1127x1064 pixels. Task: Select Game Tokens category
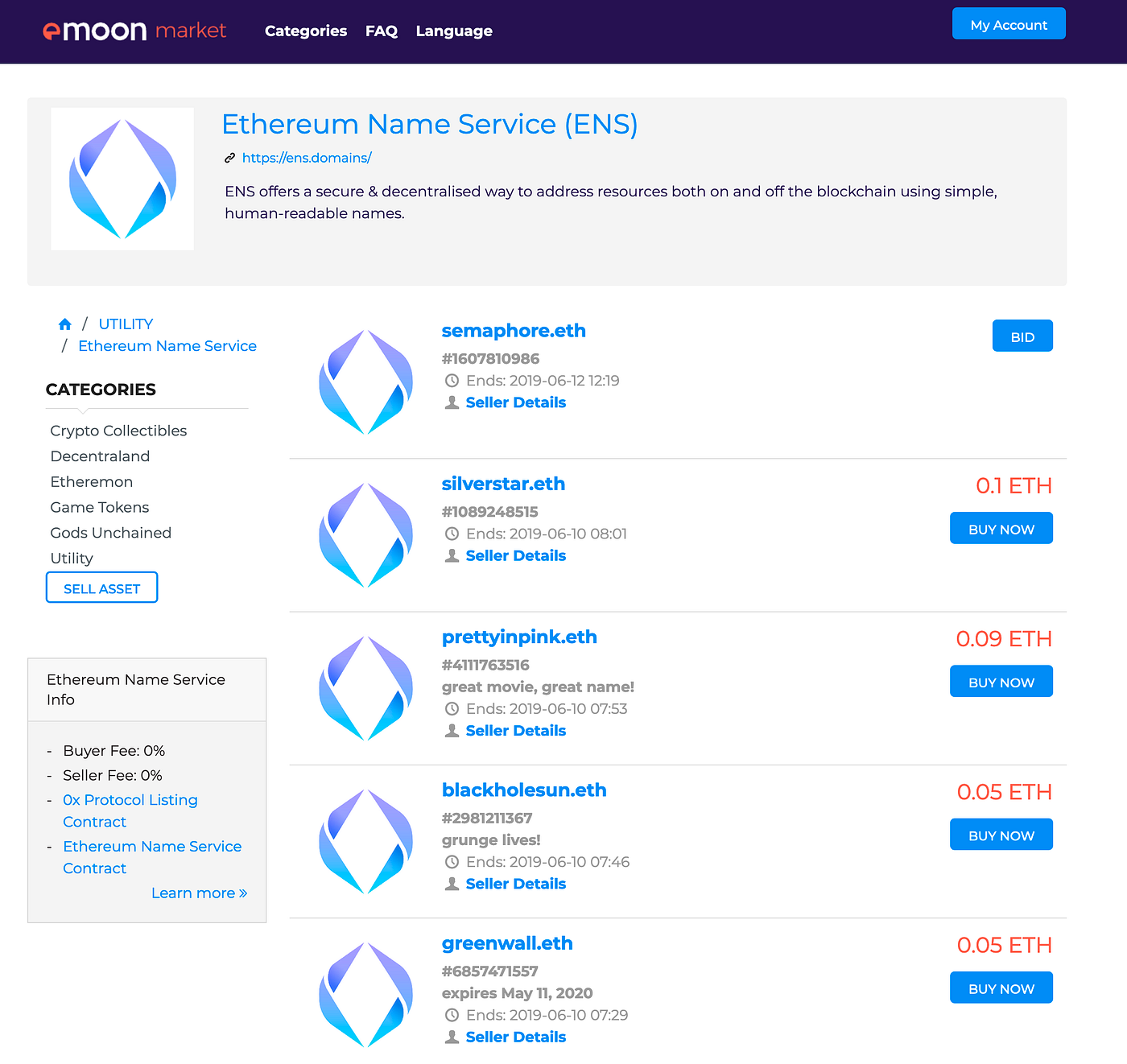pos(100,507)
